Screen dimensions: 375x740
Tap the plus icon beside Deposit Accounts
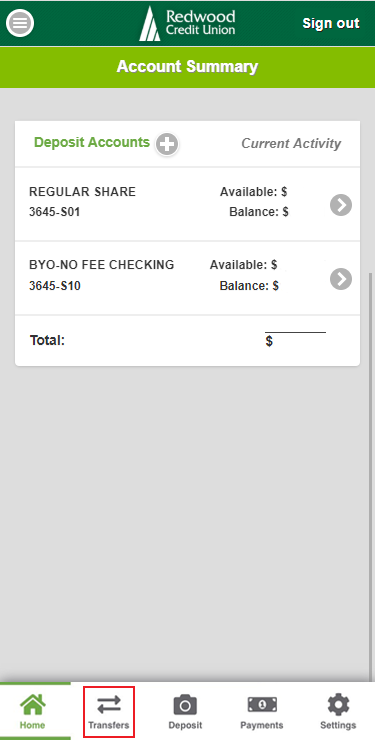point(167,144)
